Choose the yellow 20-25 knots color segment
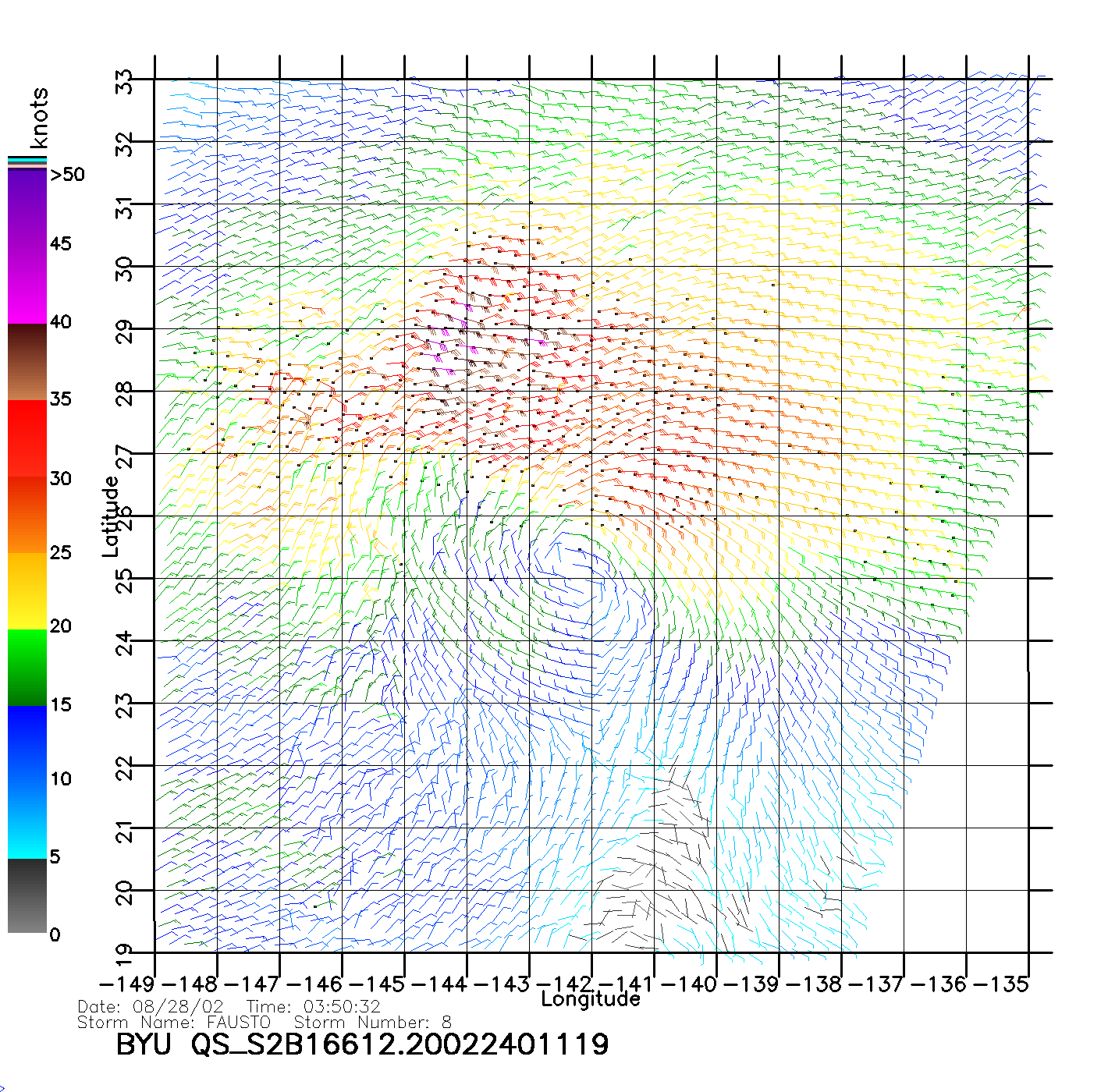Viewport: 1108px width, 1092px height. coord(27,590)
